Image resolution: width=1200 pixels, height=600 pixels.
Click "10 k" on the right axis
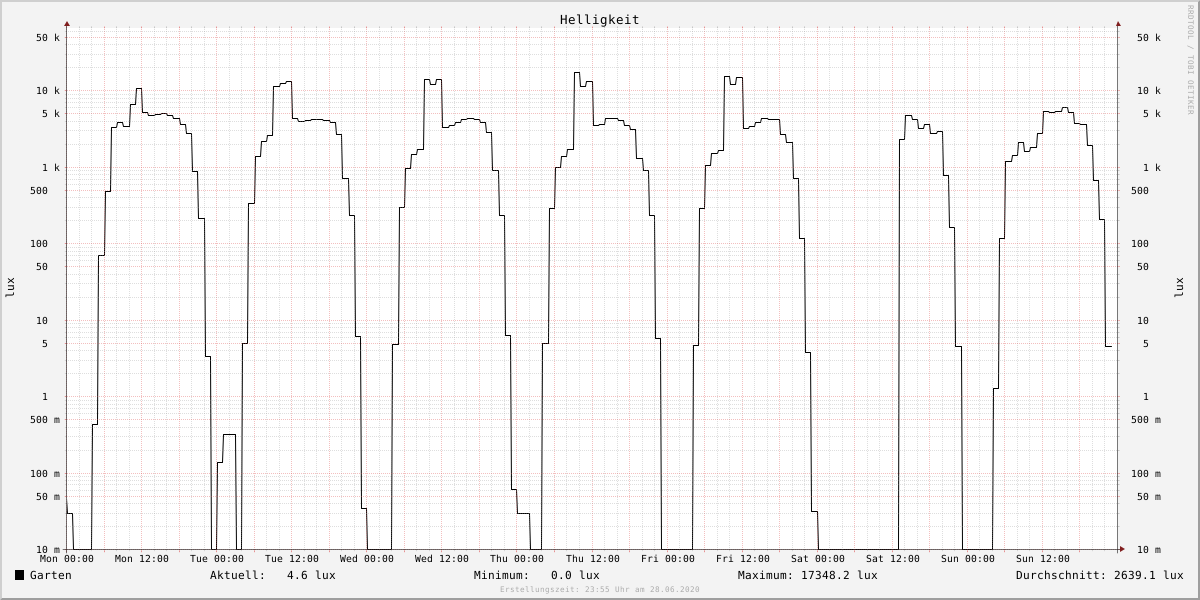point(1149,91)
